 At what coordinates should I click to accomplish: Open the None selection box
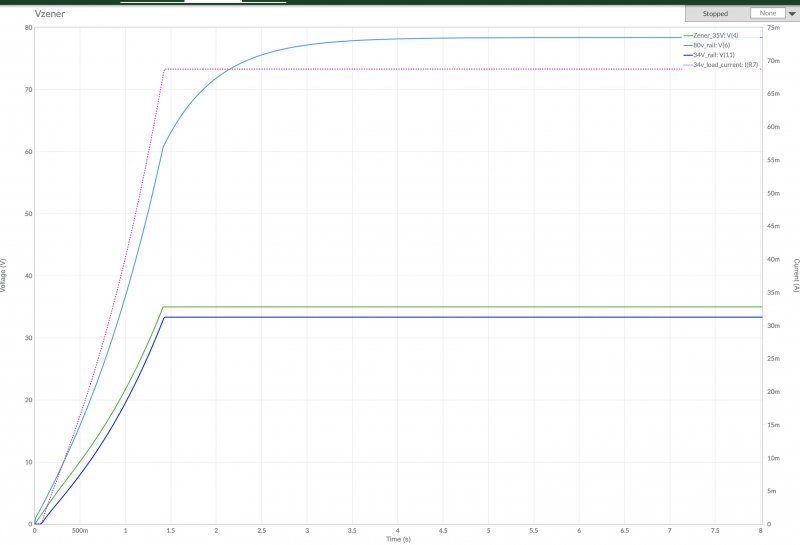[767, 13]
